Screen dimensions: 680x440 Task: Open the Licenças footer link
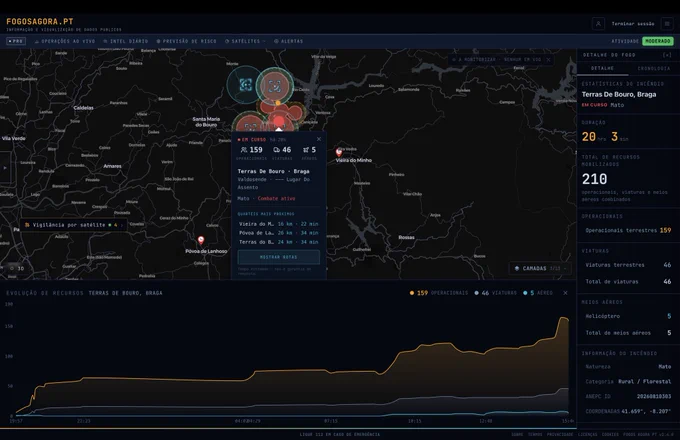tap(588, 434)
